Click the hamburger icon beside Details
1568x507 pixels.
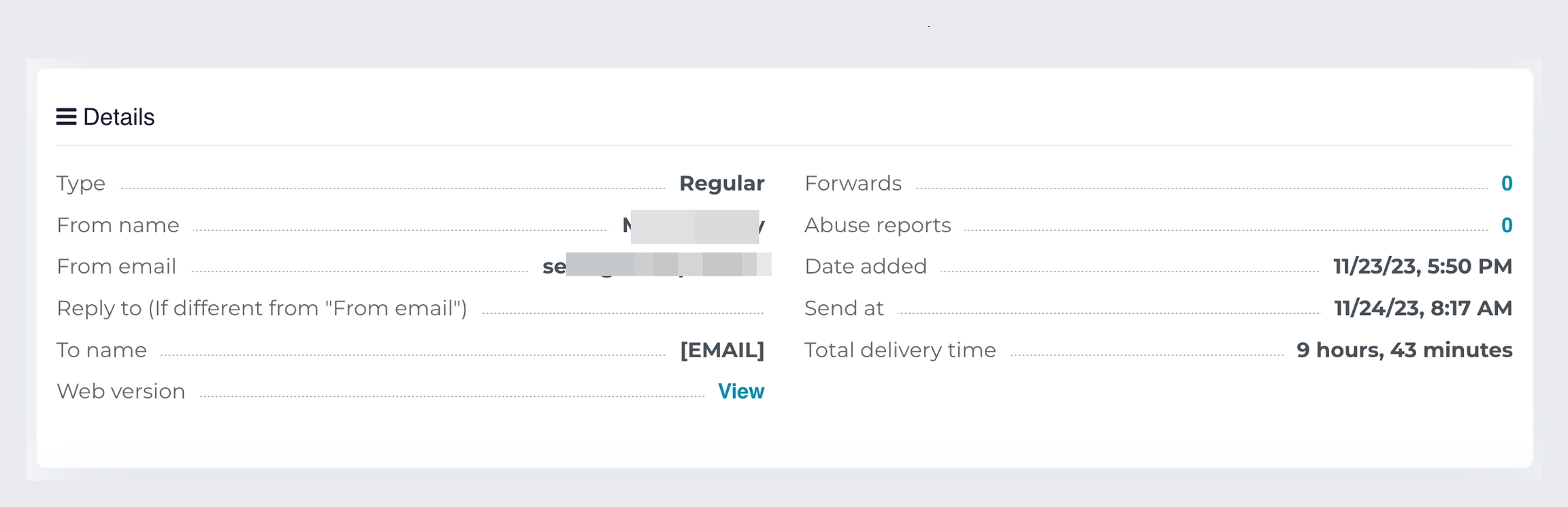(x=66, y=117)
